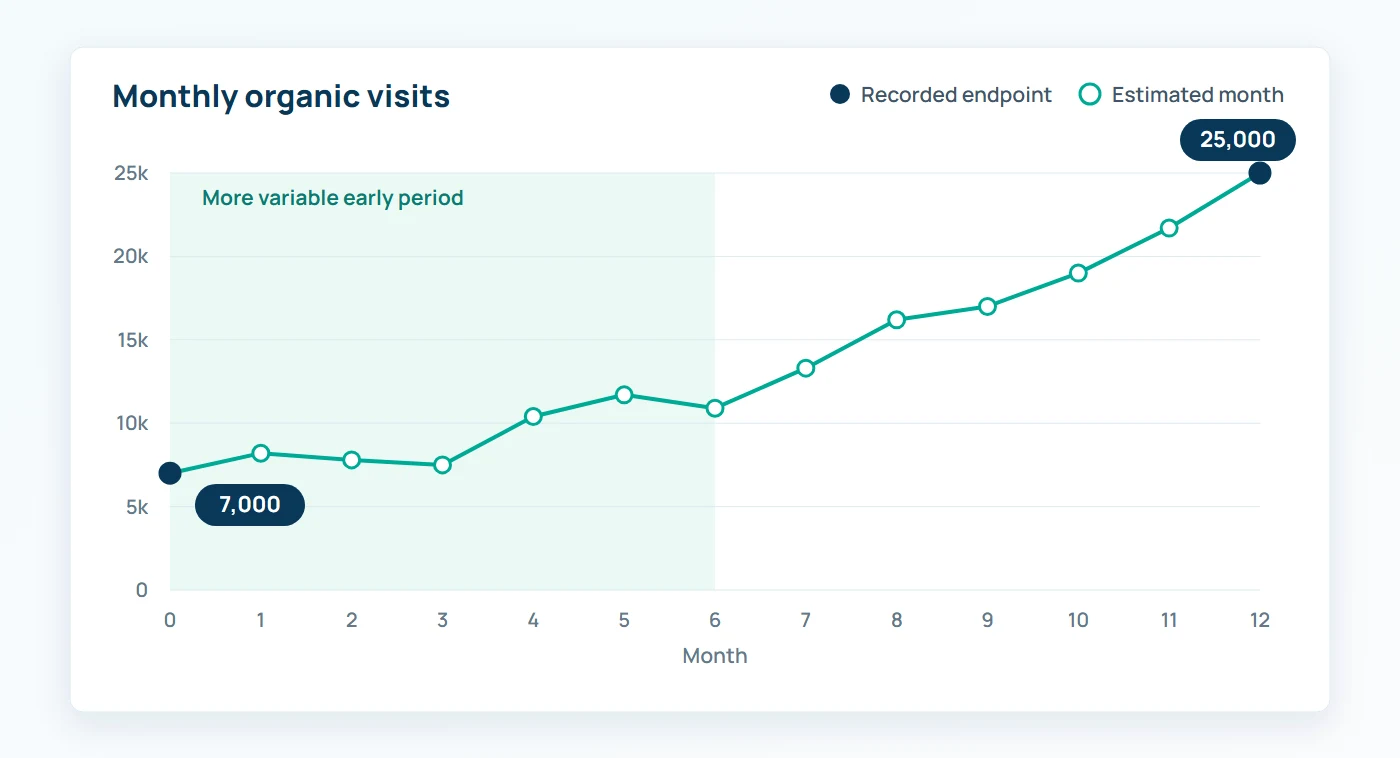Click the Monthly organic visits title

click(x=281, y=97)
